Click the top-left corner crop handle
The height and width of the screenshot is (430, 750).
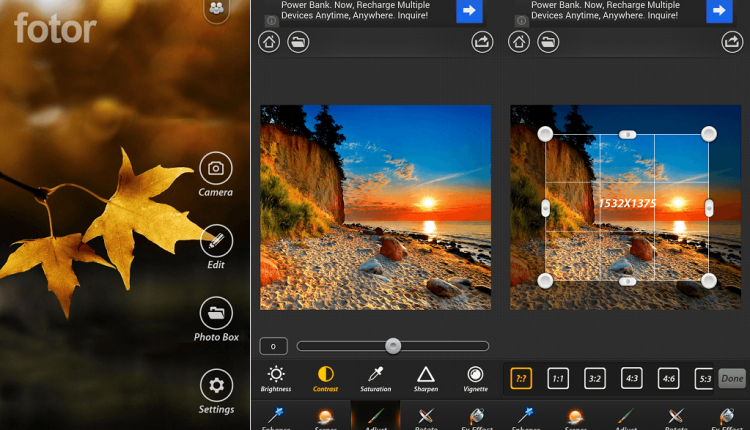(x=546, y=134)
